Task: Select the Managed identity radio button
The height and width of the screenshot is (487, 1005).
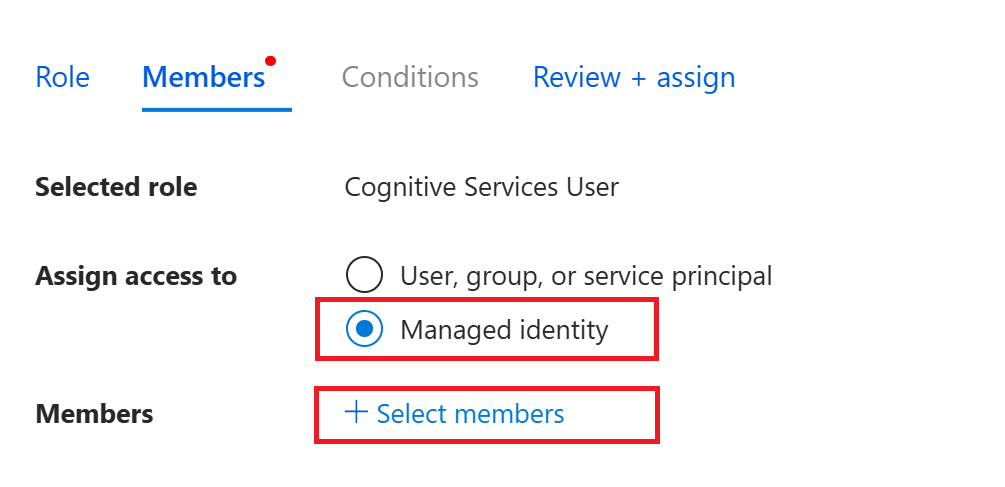Action: click(x=364, y=329)
